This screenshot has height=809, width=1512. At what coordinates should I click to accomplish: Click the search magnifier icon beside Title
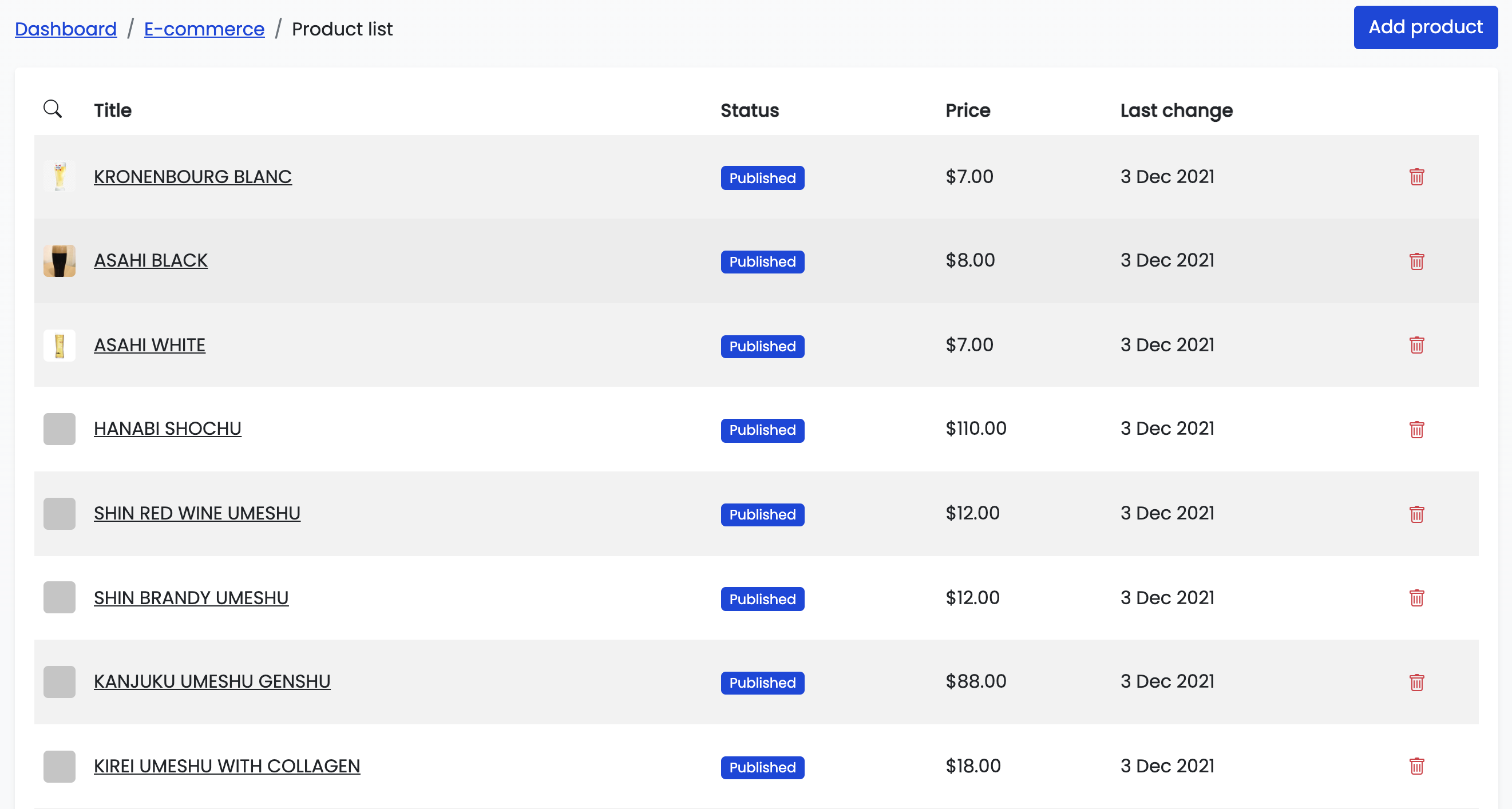pos(53,109)
